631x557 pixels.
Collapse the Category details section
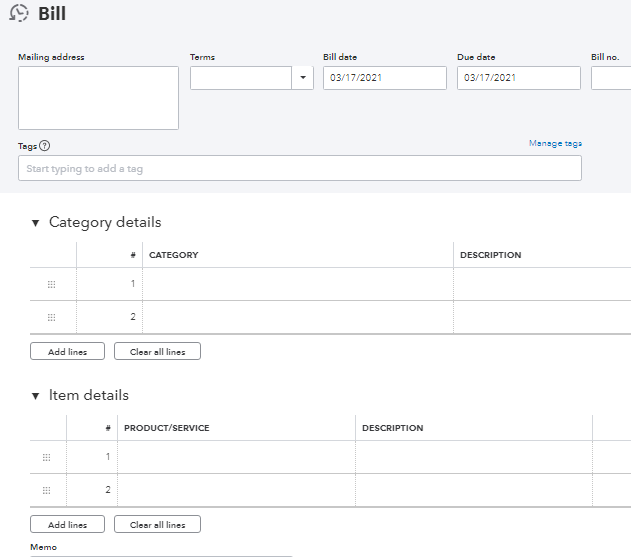(36, 223)
